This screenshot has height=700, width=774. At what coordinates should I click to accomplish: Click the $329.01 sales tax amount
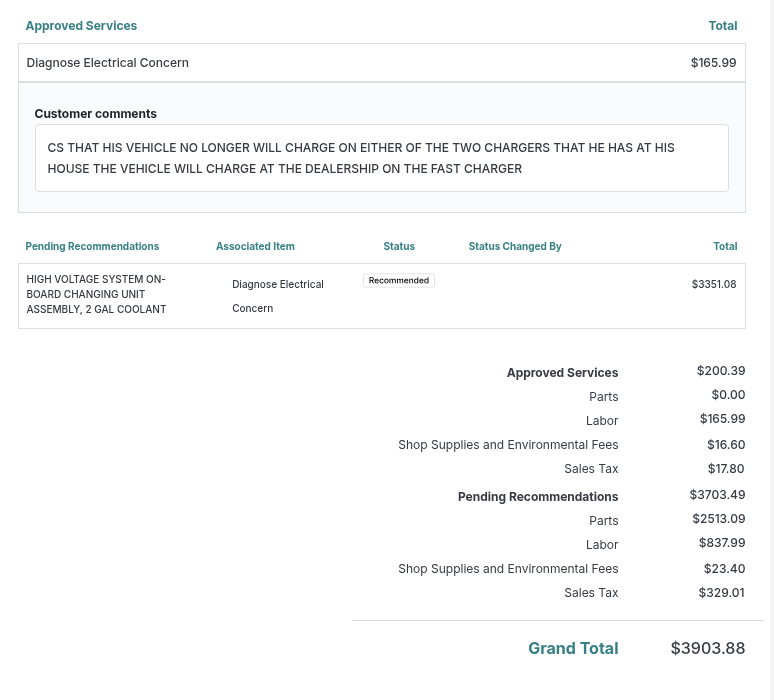[721, 593]
